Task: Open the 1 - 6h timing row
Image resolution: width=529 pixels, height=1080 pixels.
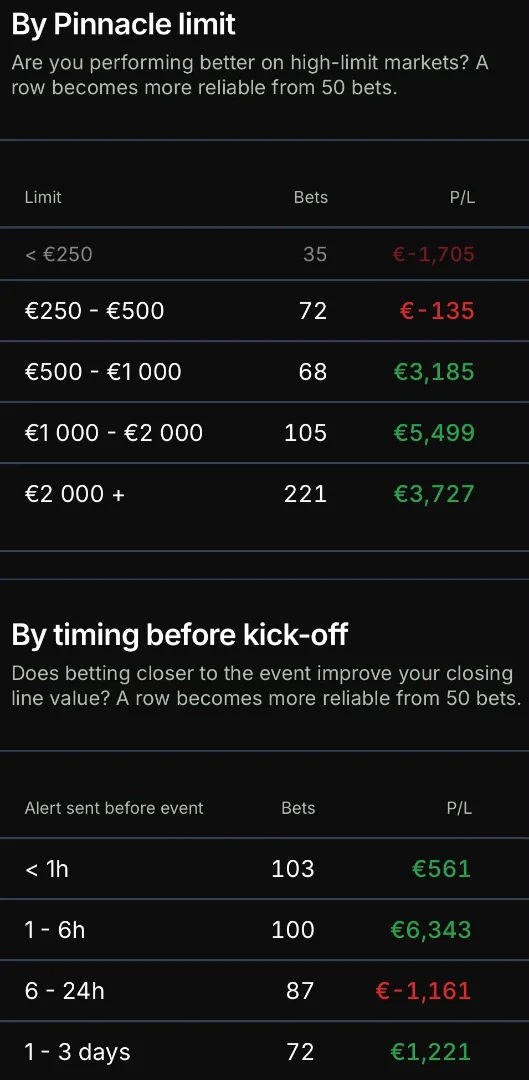Action: coord(264,930)
